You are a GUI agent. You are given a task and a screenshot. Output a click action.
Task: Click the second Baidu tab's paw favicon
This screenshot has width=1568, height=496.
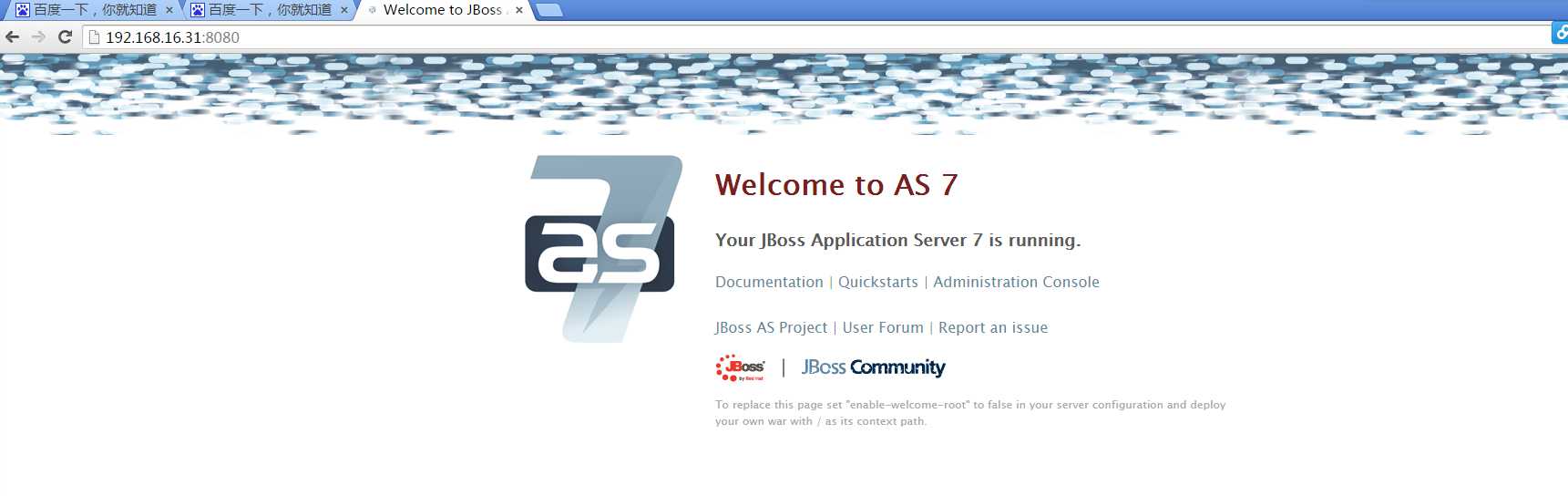point(198,10)
